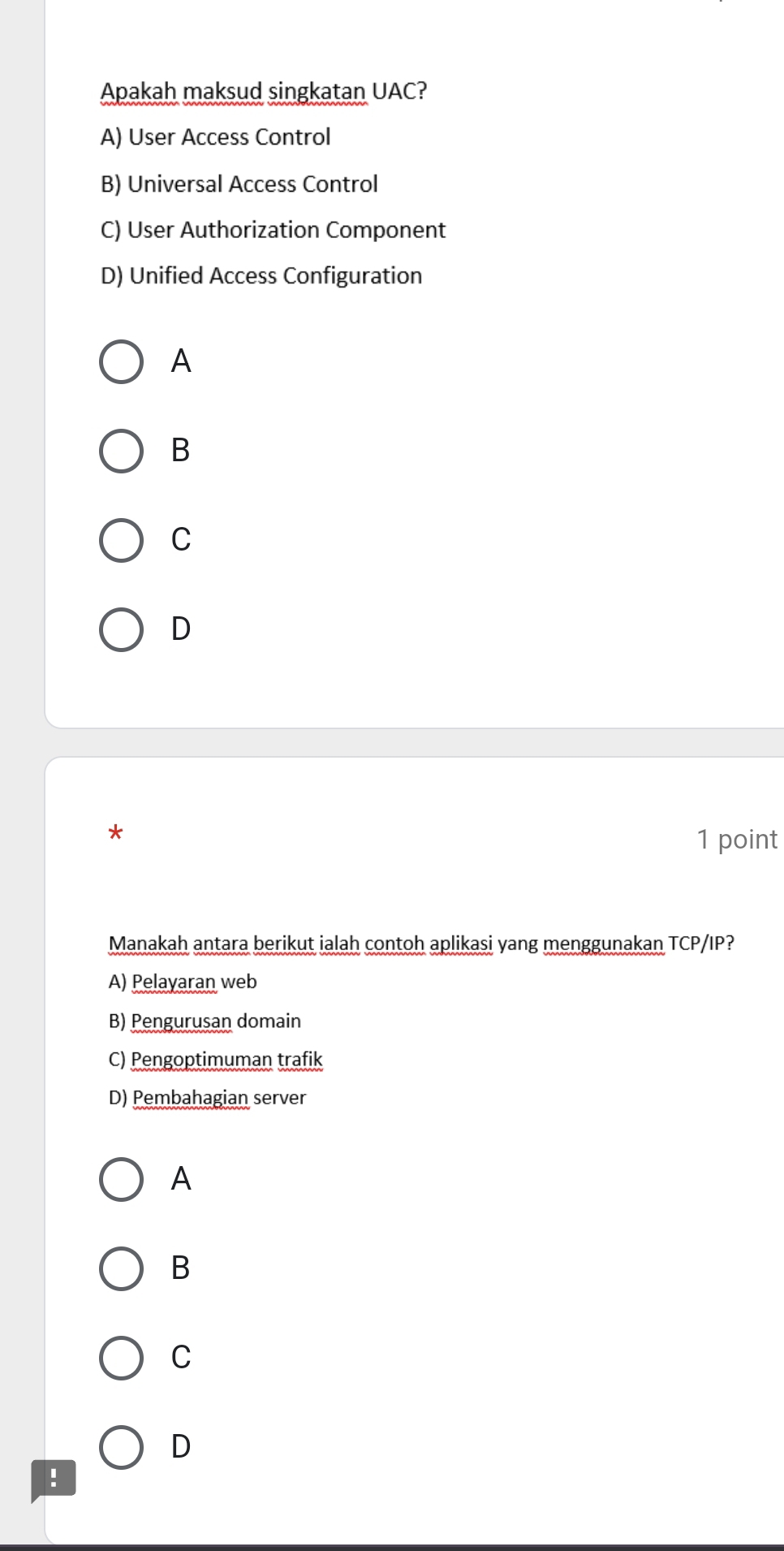Click the 'C) User Authorization Component' text

(273, 230)
